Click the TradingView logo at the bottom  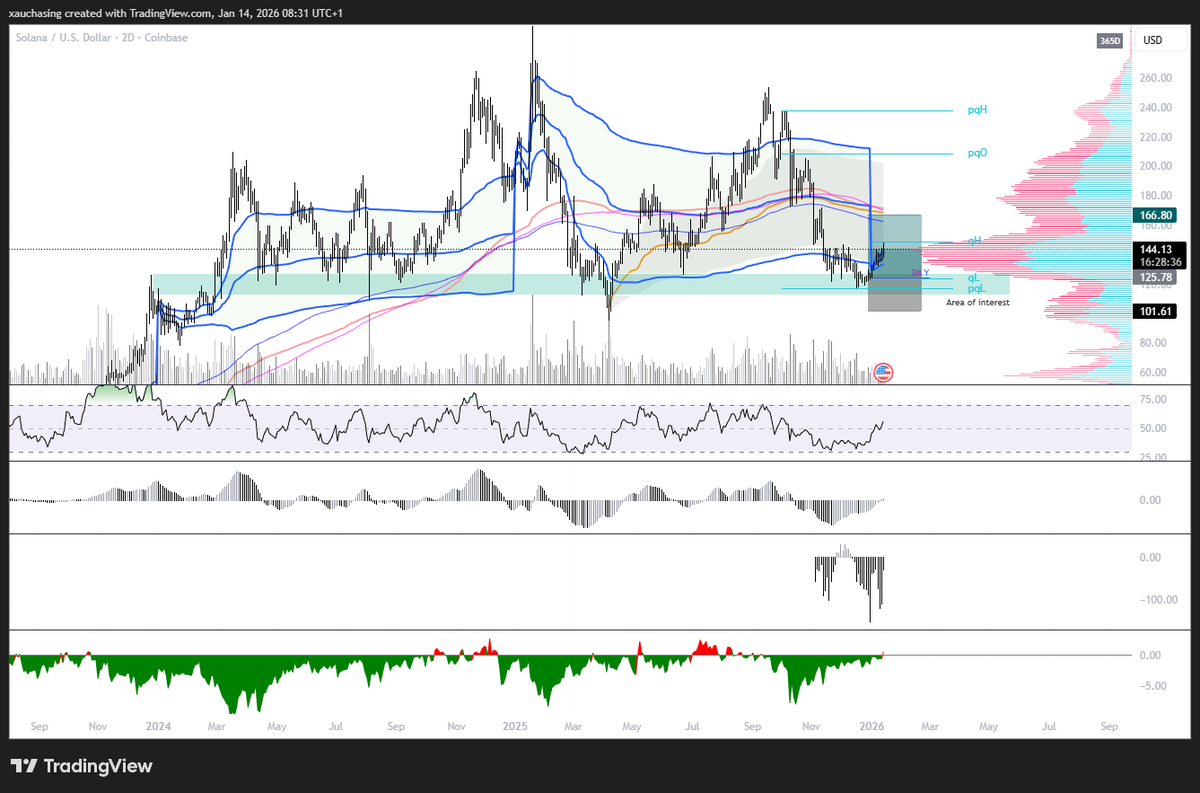click(x=82, y=766)
